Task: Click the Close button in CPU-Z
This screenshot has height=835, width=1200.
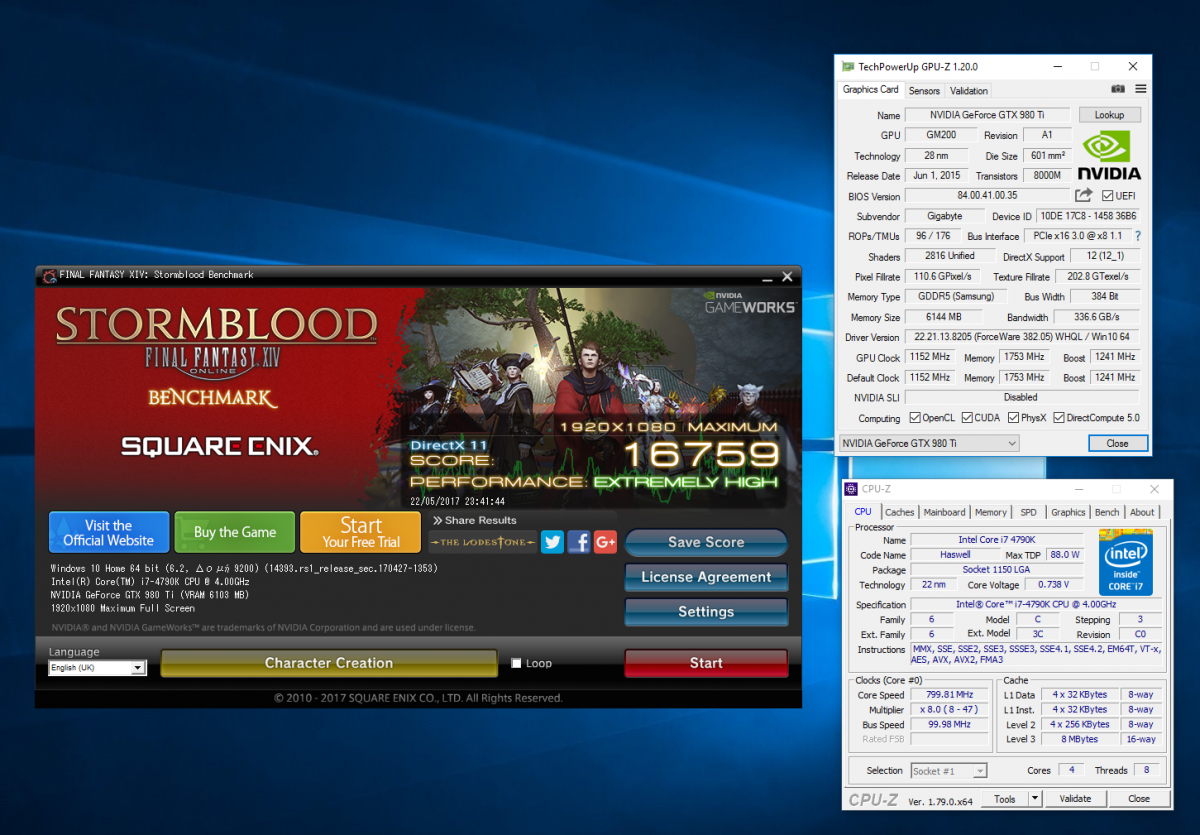Action: pyautogui.click(x=1138, y=799)
